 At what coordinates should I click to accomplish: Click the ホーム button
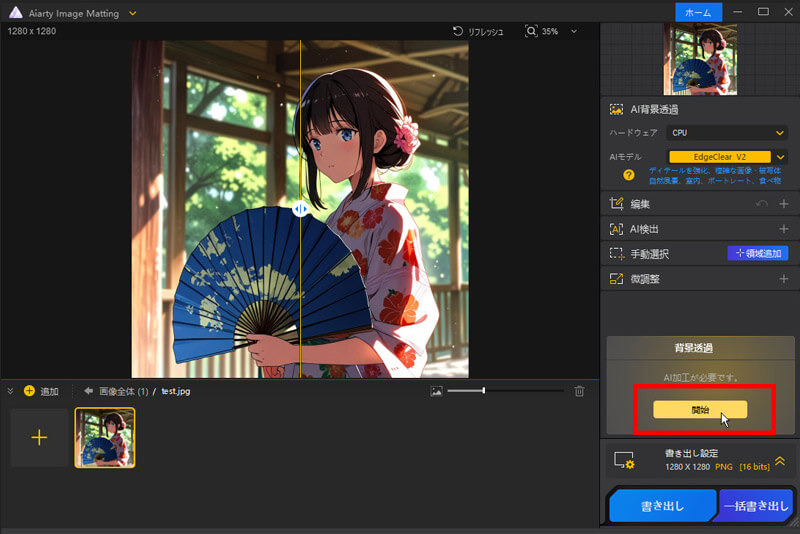[x=698, y=12]
